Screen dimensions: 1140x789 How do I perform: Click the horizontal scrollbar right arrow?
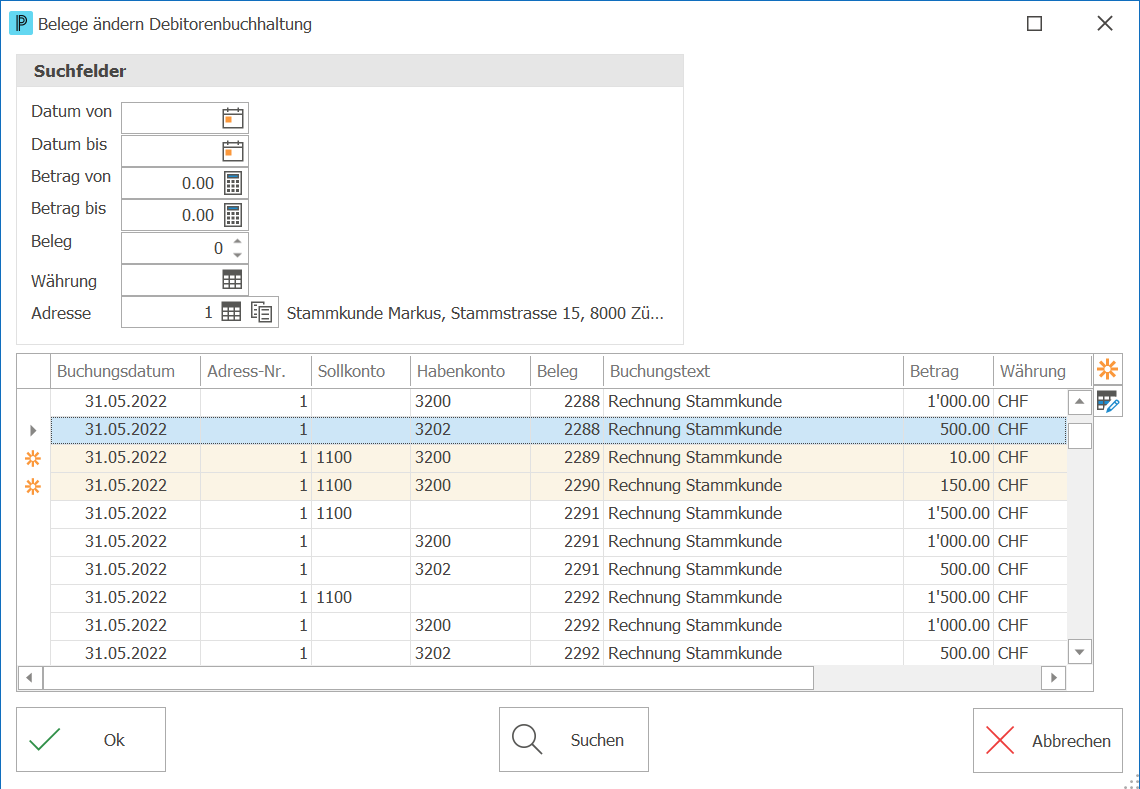click(1053, 678)
